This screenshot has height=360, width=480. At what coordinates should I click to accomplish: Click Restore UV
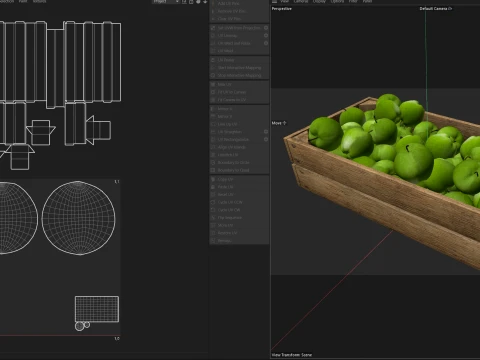[239, 233]
